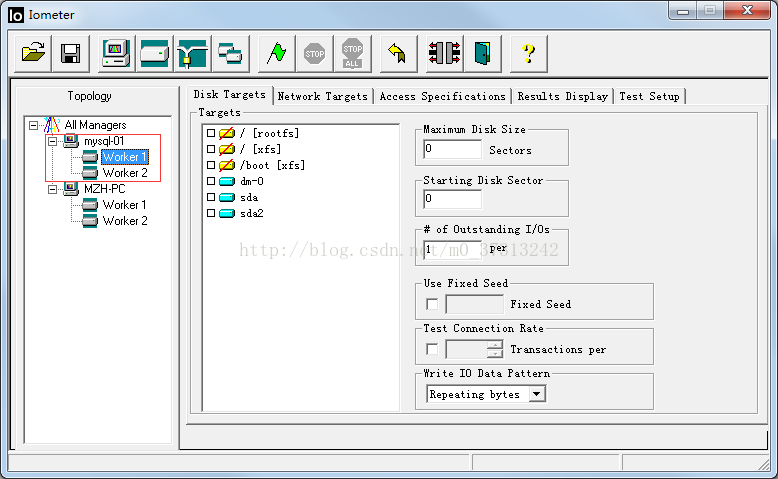
Task: Open the Access Specifications tab
Action: tap(442, 96)
